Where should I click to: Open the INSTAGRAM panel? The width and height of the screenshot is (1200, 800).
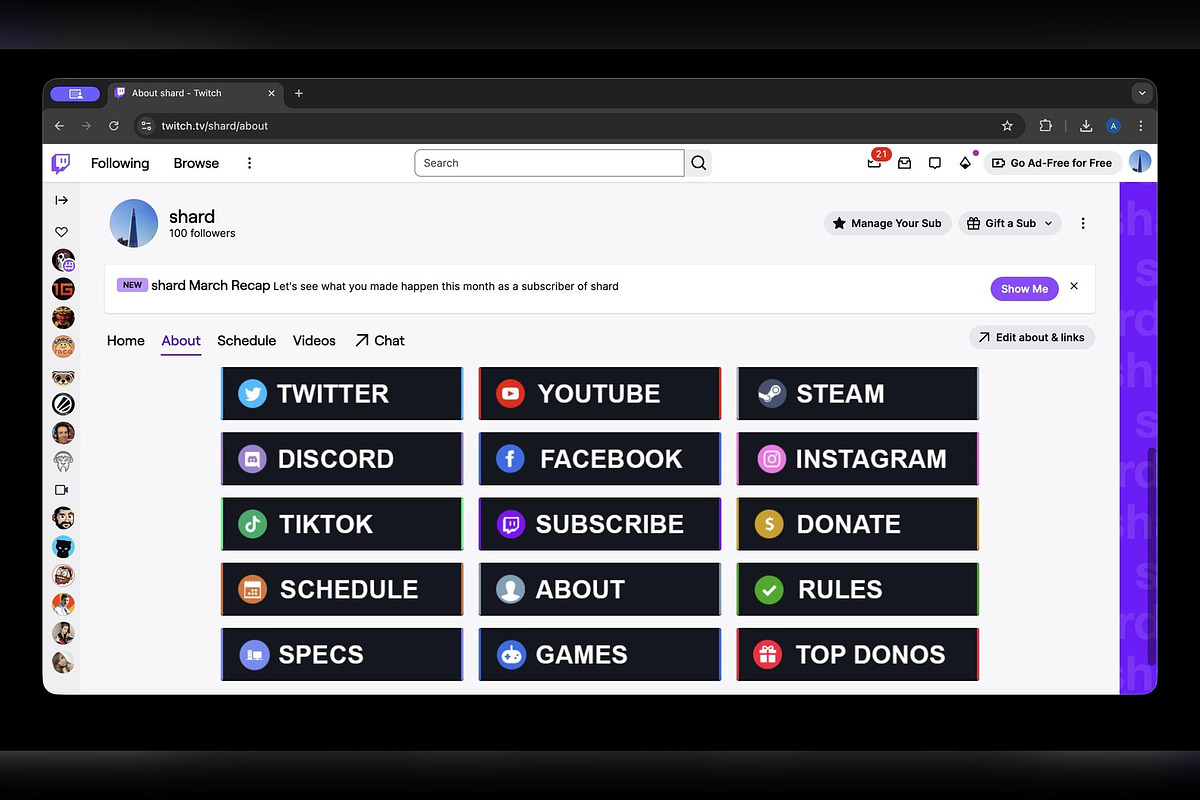pos(858,459)
